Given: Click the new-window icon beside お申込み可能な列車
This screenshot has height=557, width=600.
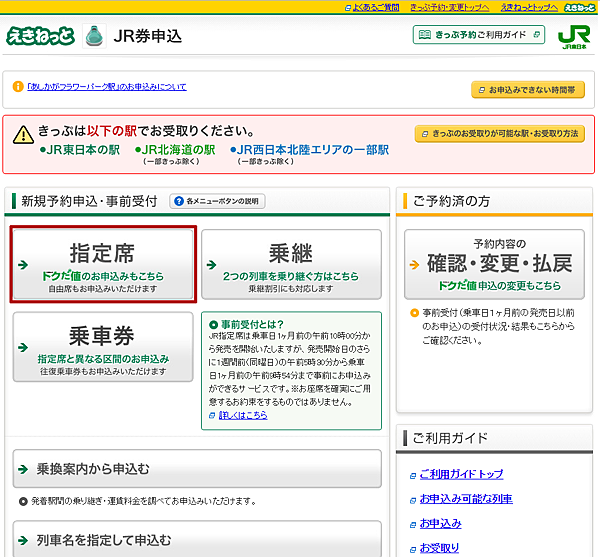Looking at the screenshot, I should pos(413,500).
